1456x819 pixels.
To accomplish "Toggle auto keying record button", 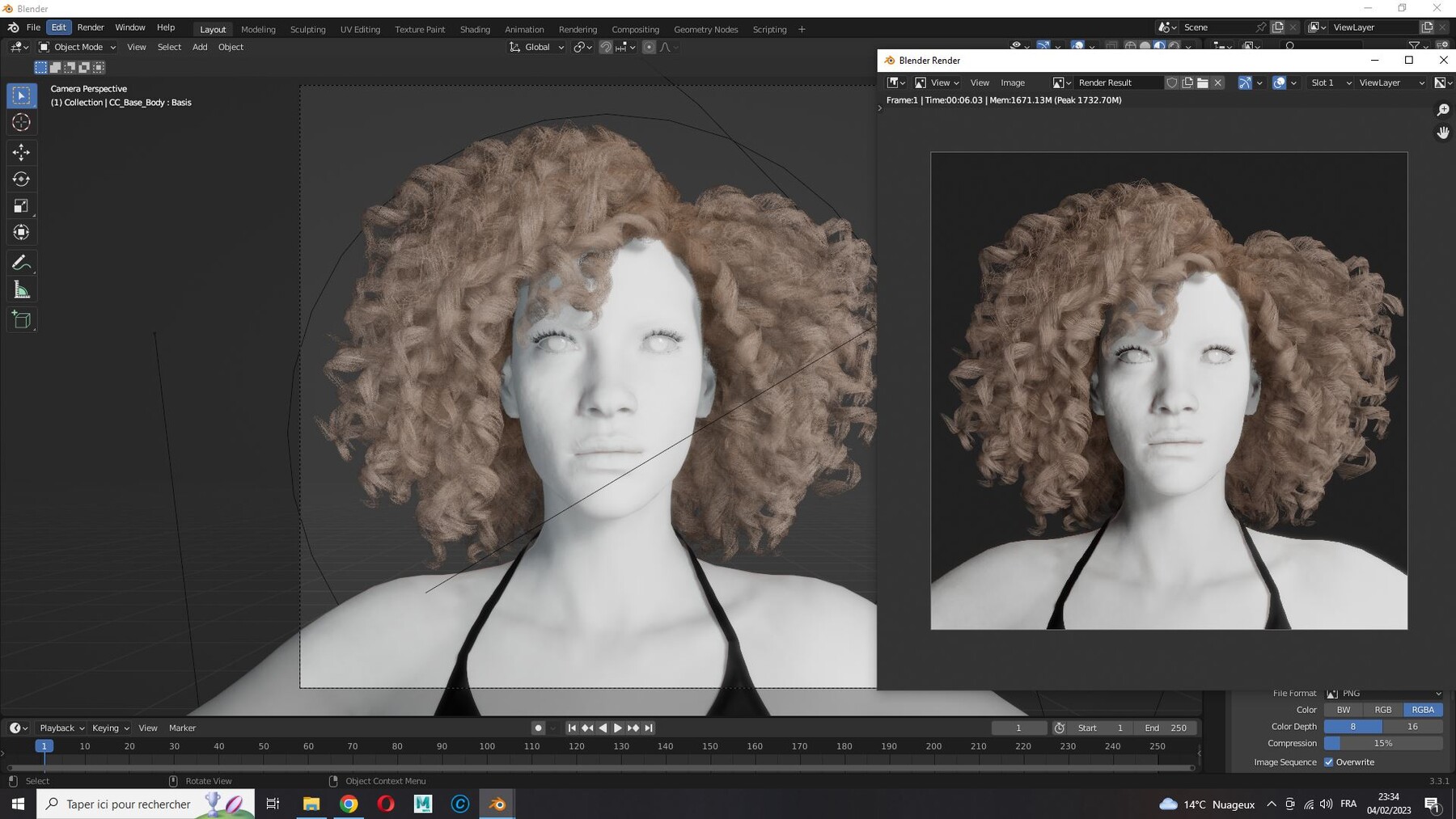I will point(538,728).
